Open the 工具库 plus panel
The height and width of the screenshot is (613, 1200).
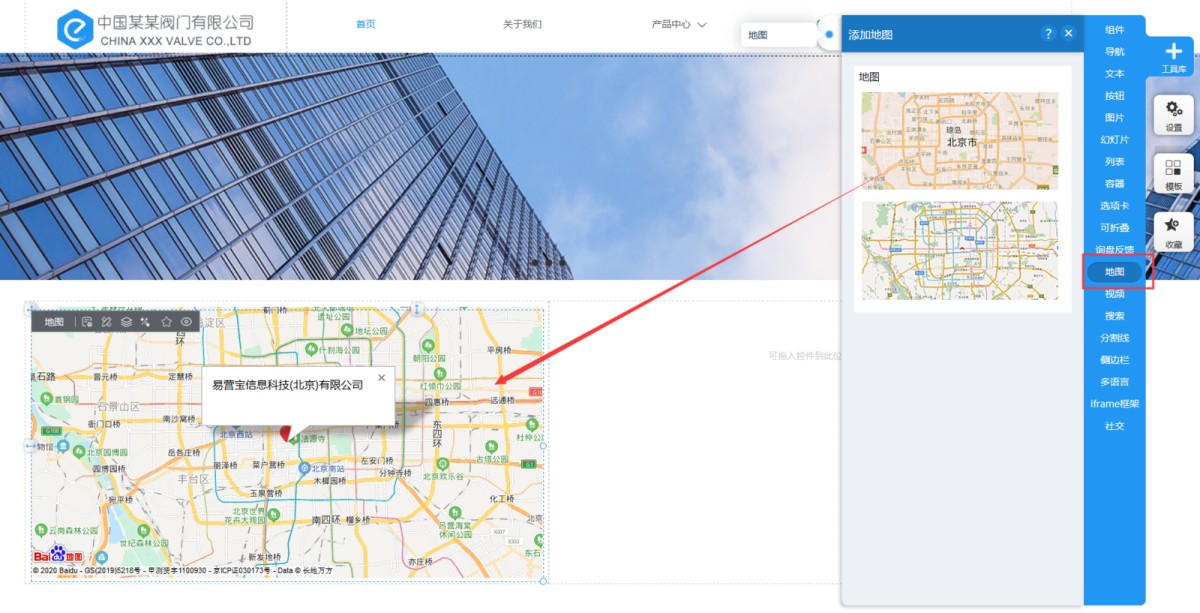(x=1173, y=55)
